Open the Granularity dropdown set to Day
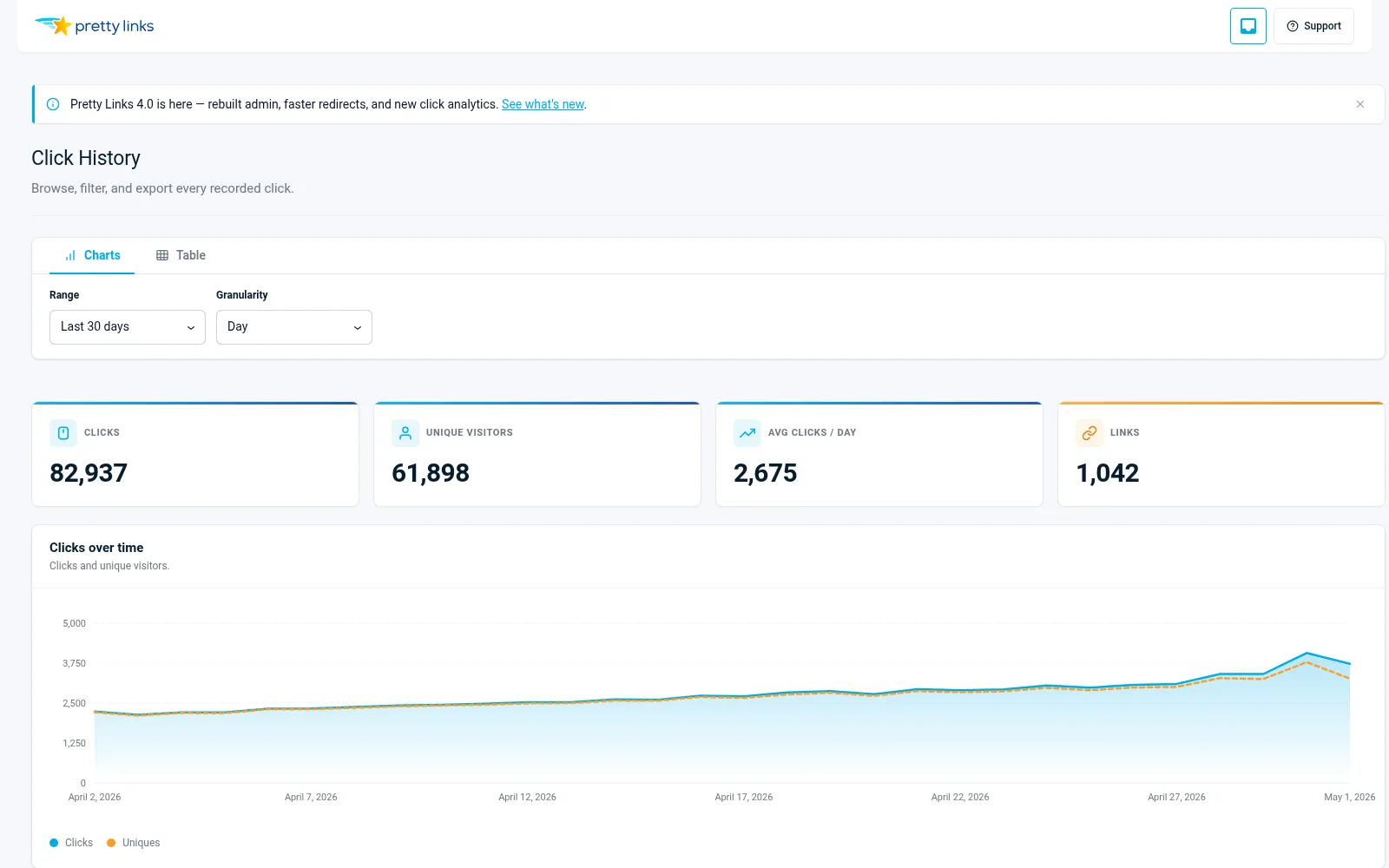The height and width of the screenshot is (868, 1389). click(294, 327)
